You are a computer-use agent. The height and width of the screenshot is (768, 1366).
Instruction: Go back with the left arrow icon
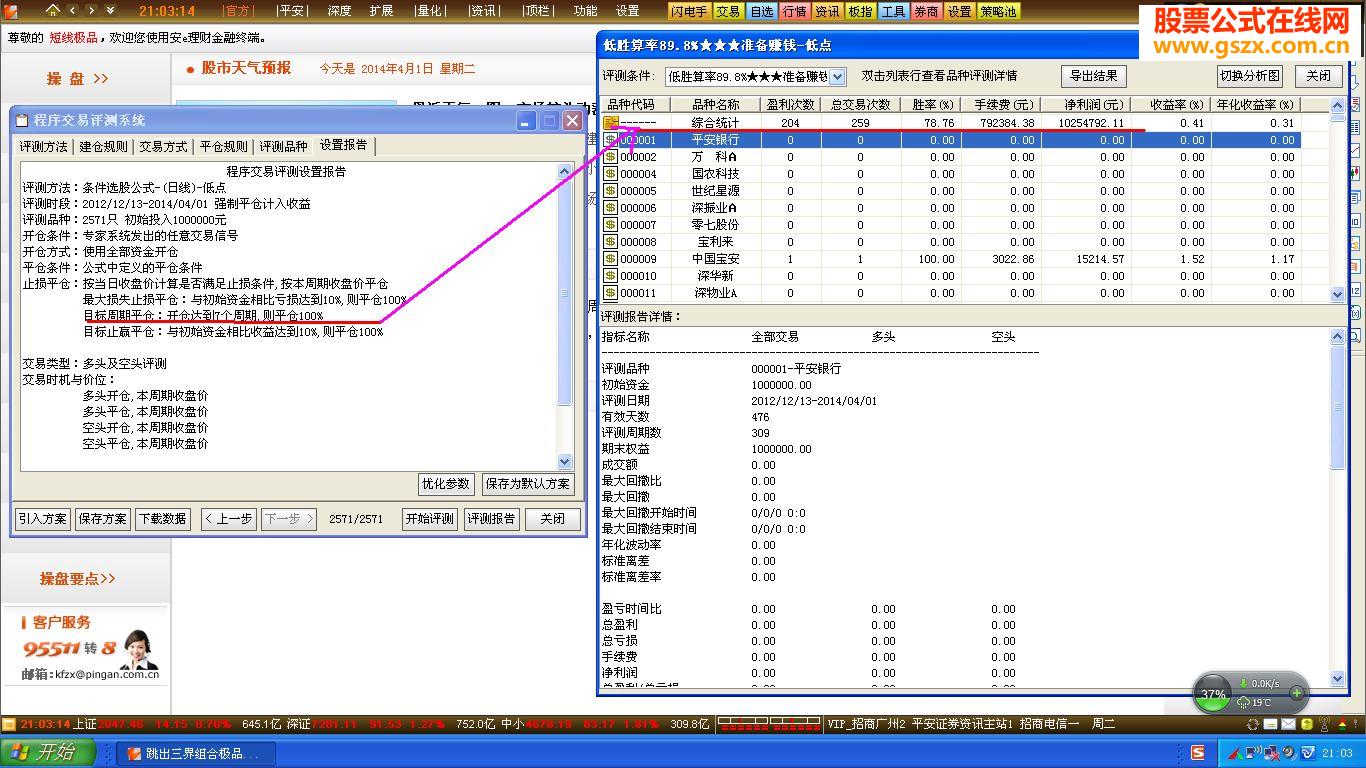73,10
